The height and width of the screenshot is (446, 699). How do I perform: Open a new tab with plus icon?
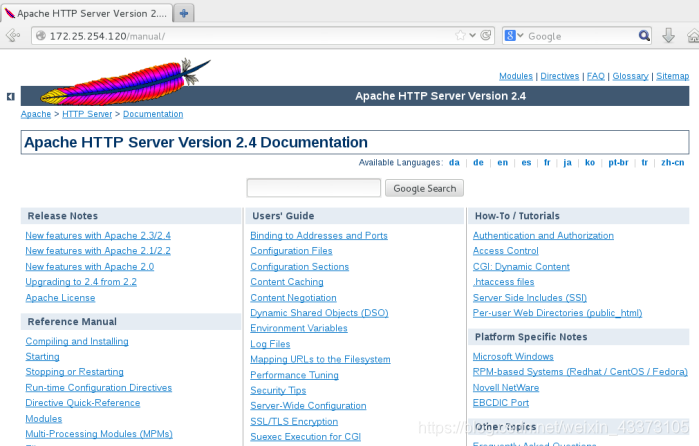point(184,13)
